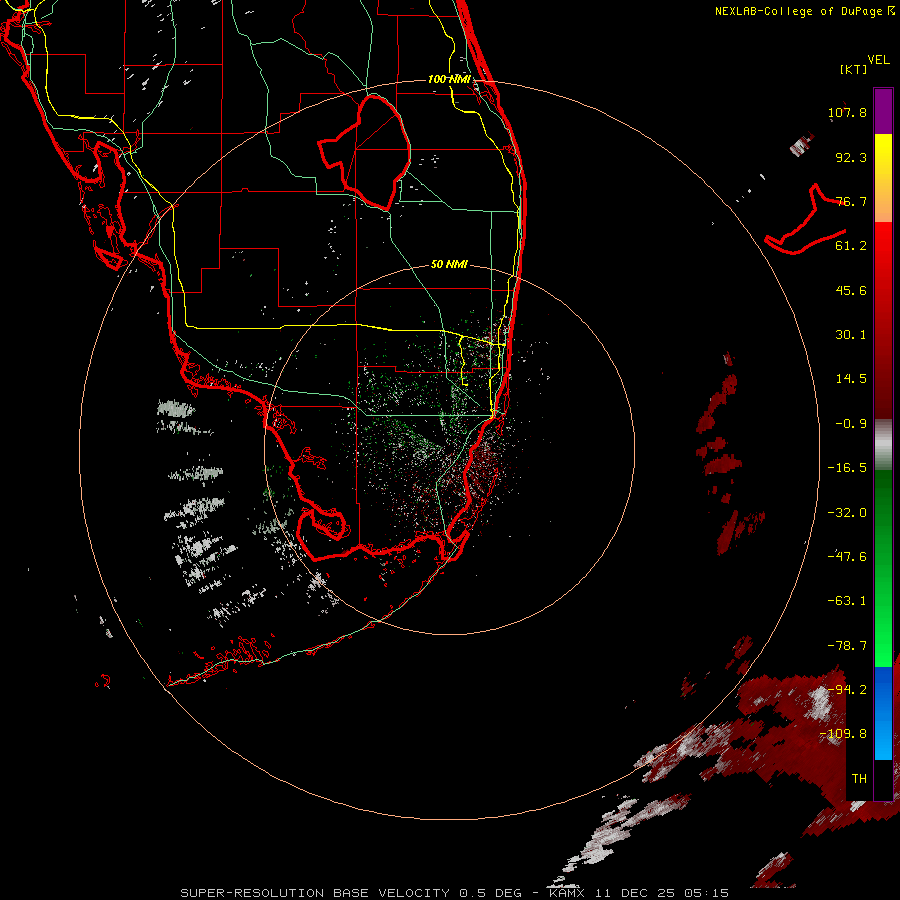Select the -109.8 velocity scale value
The image size is (900, 900).
[x=844, y=734]
